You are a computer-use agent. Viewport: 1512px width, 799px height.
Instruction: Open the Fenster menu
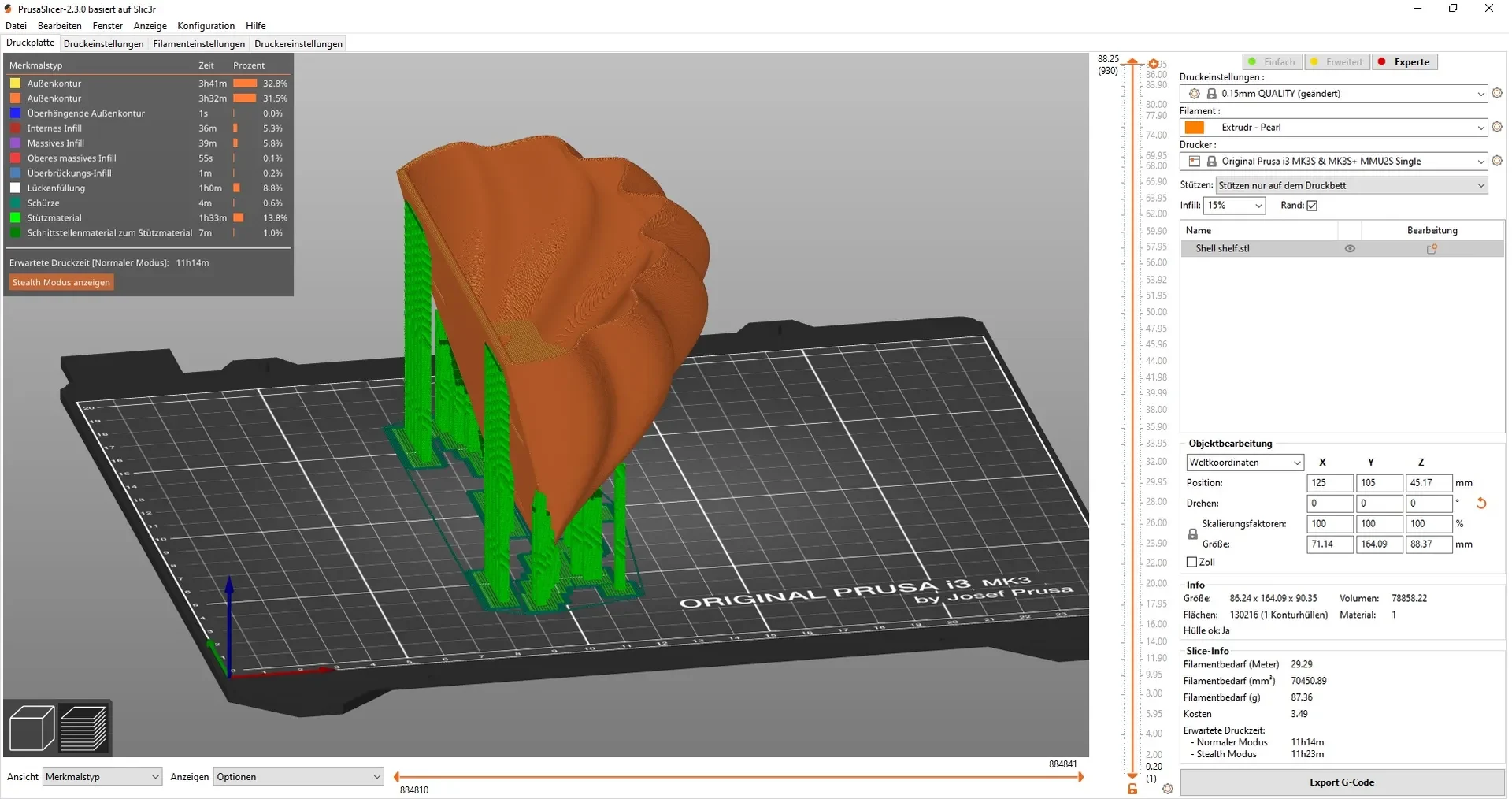point(108,26)
